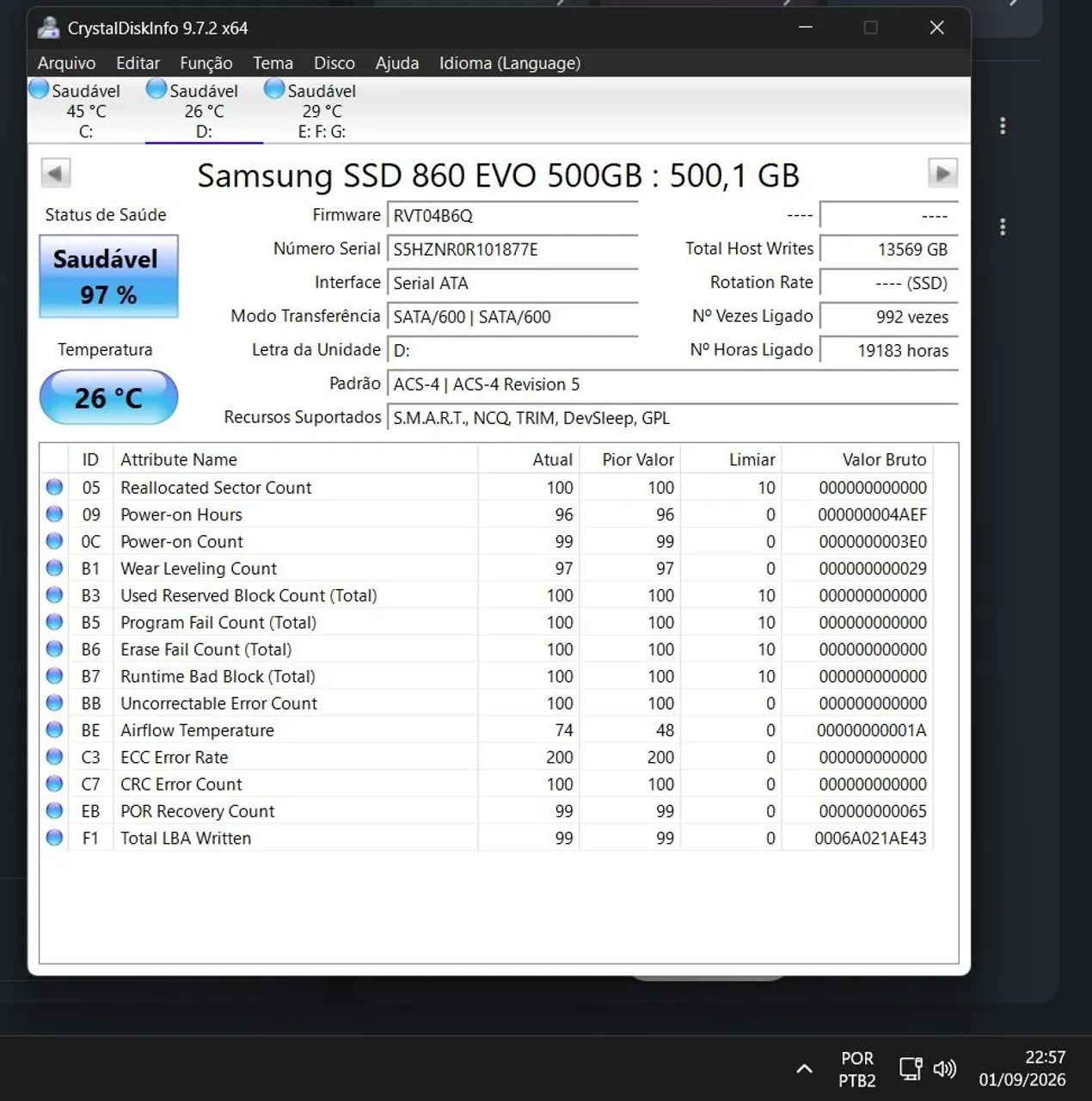This screenshot has width=1092, height=1101.
Task: Click status icon of ECC Error Rate row
Action: click(54, 757)
